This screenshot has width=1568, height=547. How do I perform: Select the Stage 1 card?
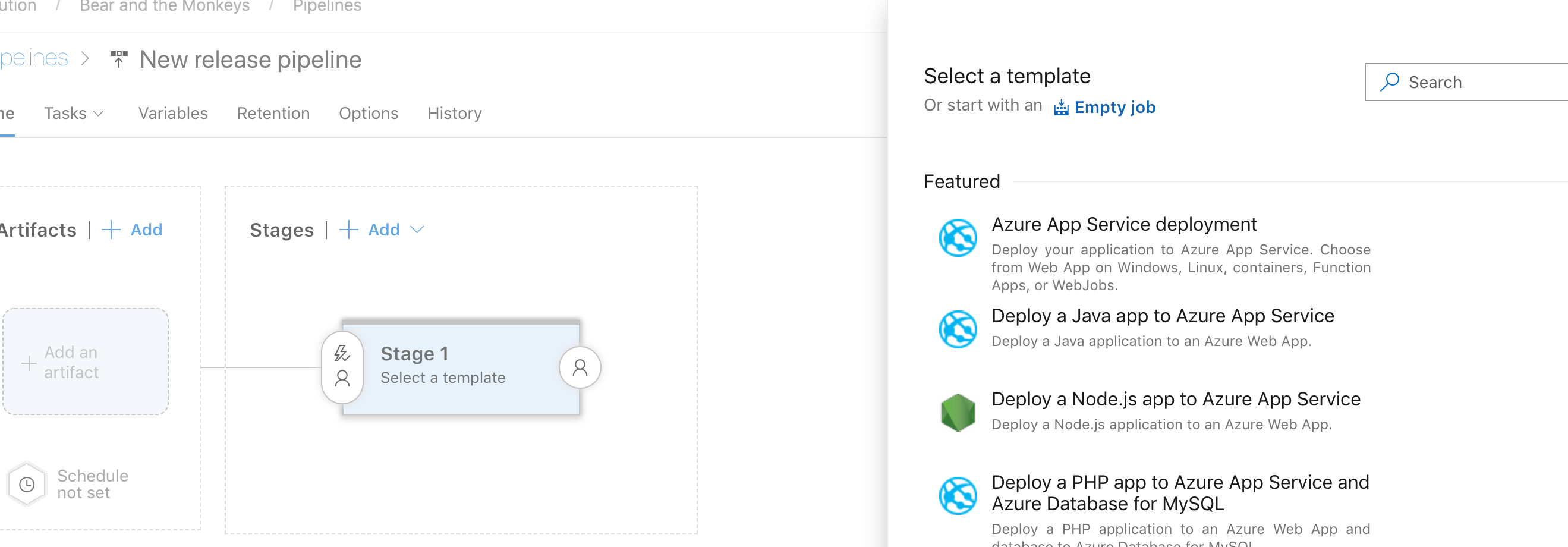click(460, 367)
